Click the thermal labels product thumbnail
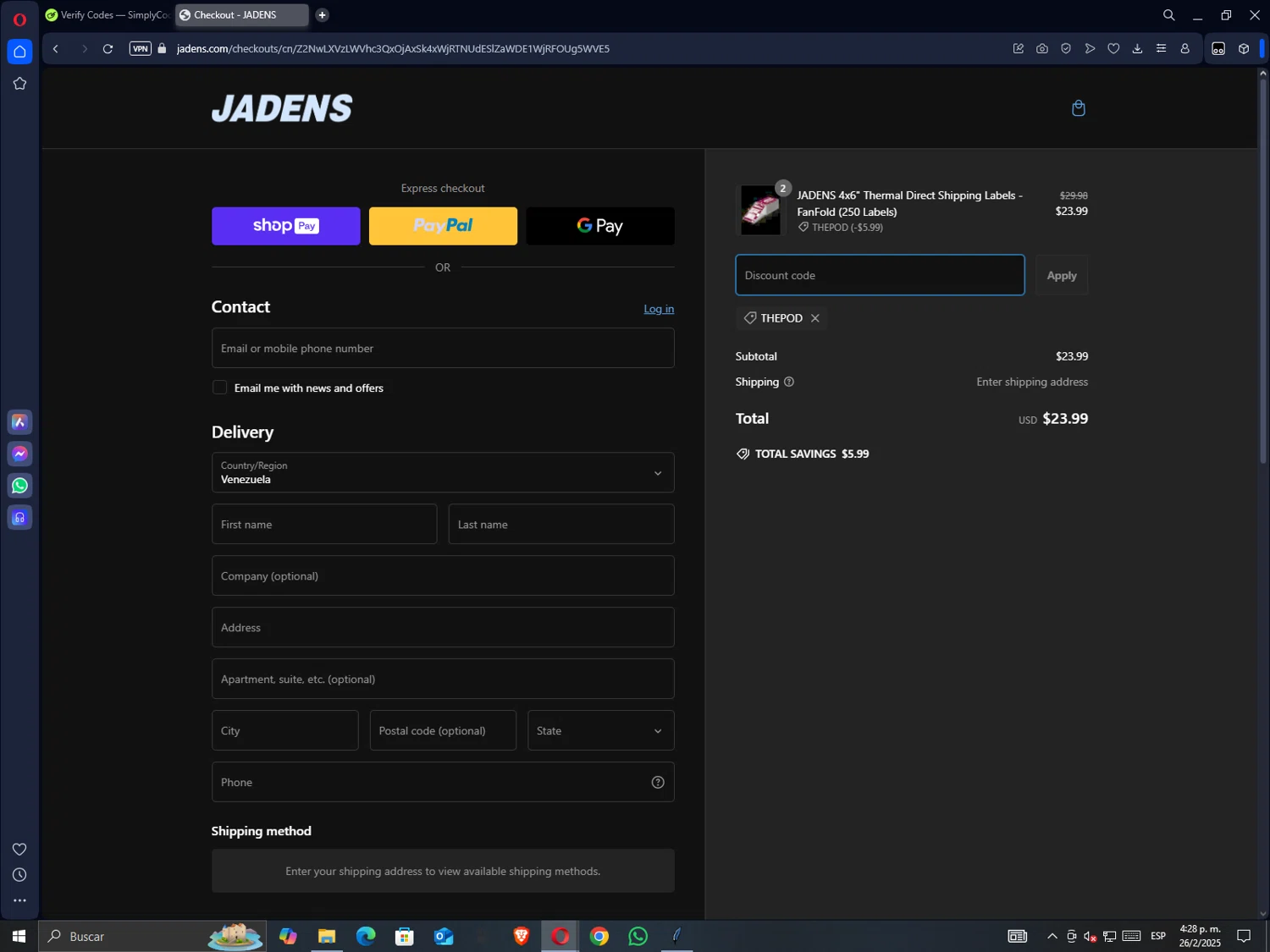Screen dimensions: 1270x952 [x=759, y=211]
